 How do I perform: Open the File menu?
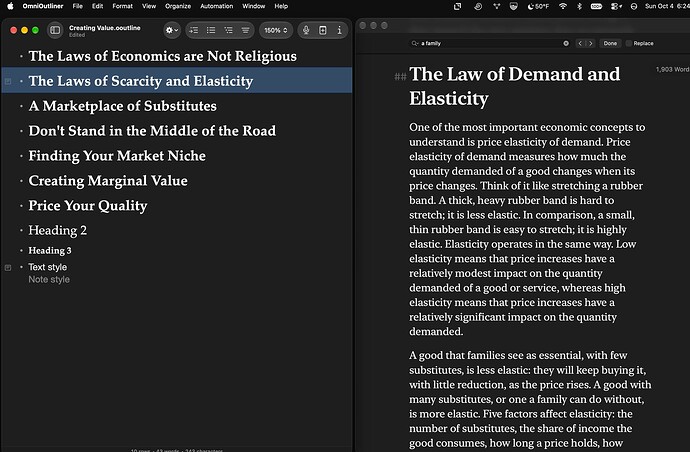[77, 6]
